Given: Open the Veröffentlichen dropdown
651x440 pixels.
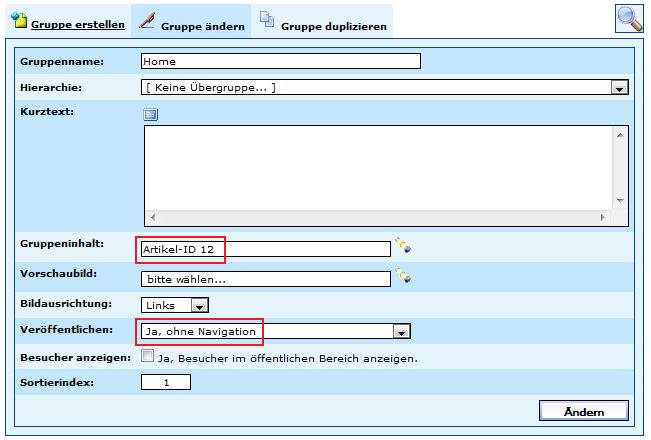Looking at the screenshot, I should 401,331.
